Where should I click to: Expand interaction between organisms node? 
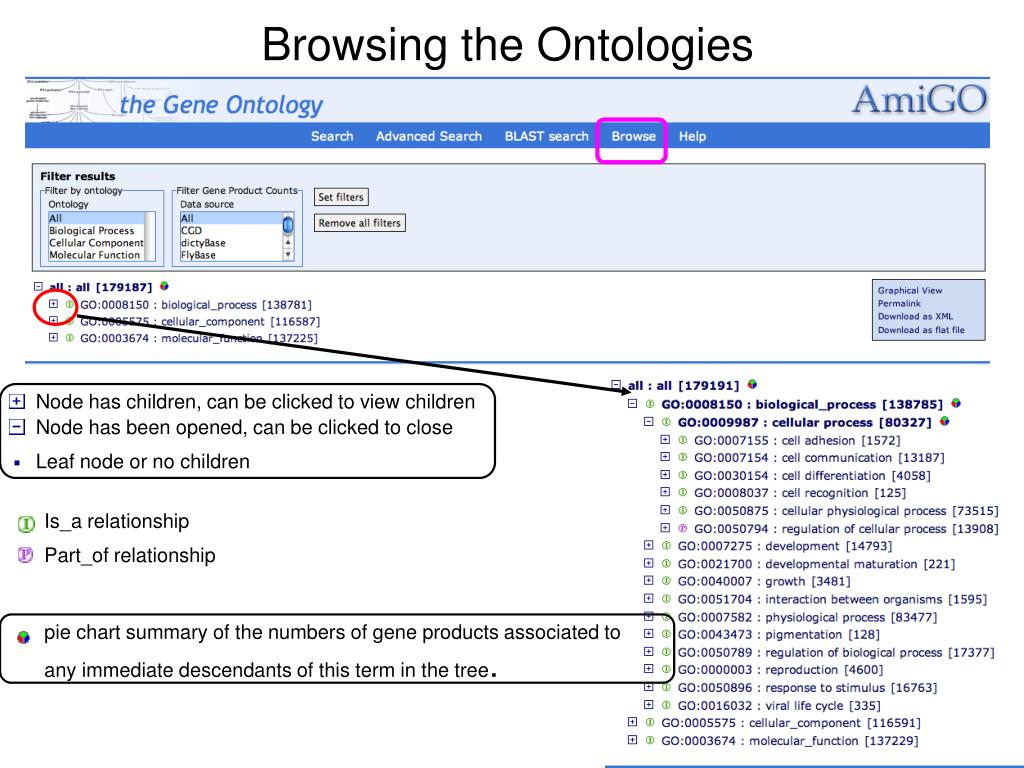648,598
